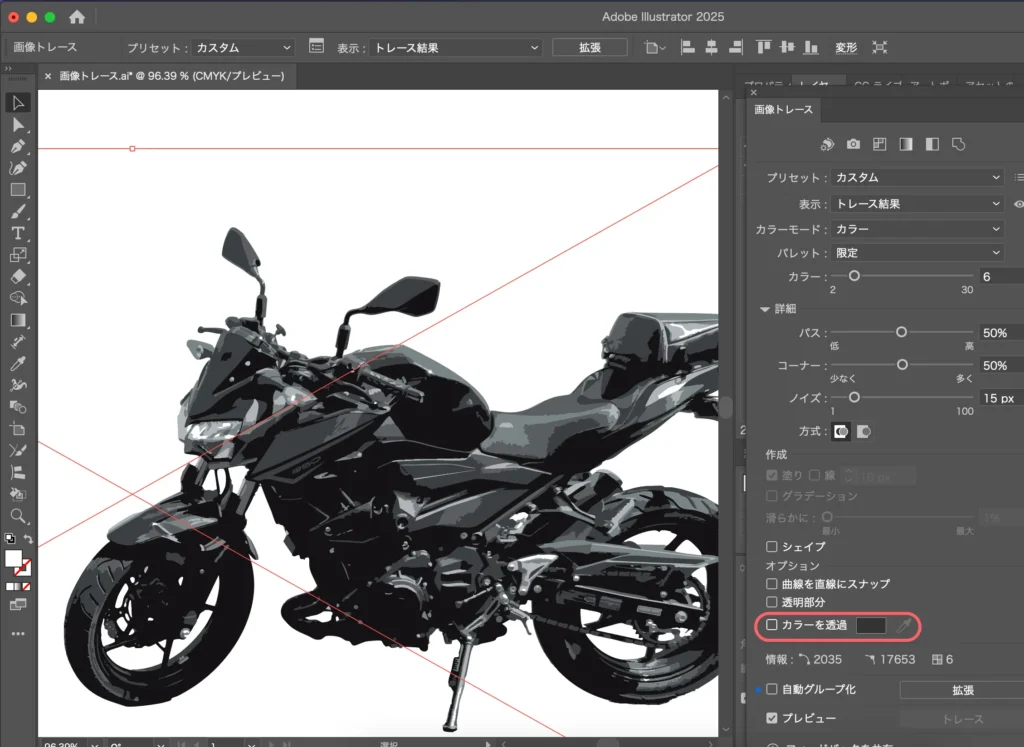Open the カラーモード dropdown
Viewport: 1024px width, 747px height.
(x=917, y=229)
